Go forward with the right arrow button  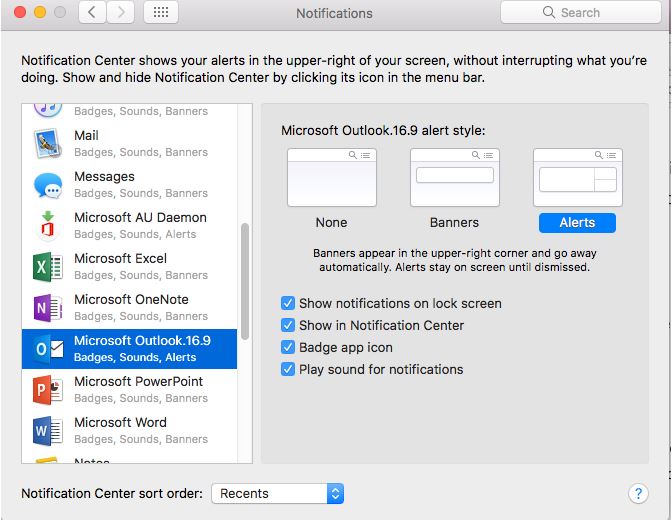(x=120, y=12)
